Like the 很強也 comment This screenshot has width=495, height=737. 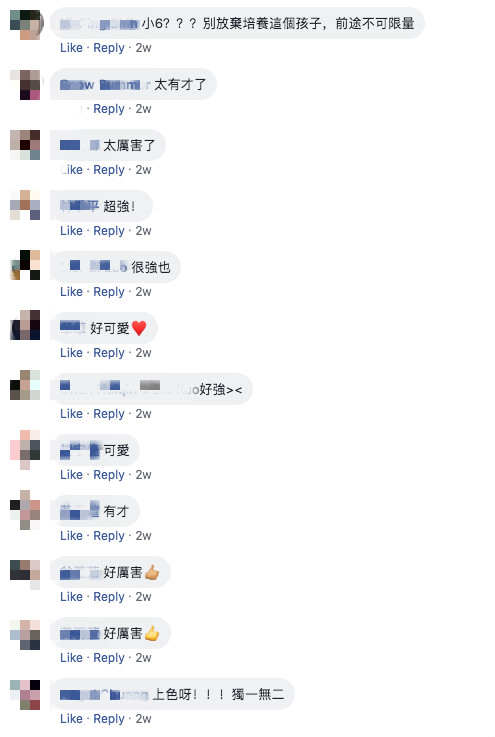tap(71, 292)
